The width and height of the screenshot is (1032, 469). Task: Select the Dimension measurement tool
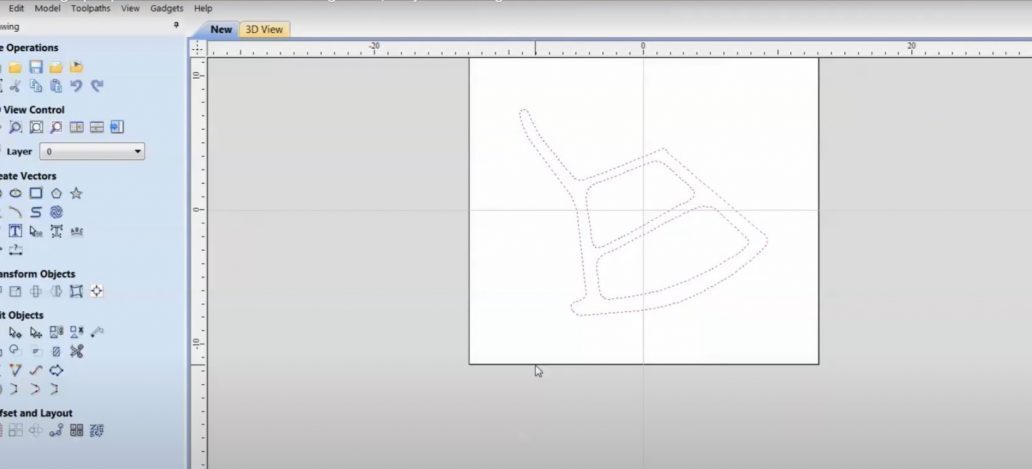point(15,250)
